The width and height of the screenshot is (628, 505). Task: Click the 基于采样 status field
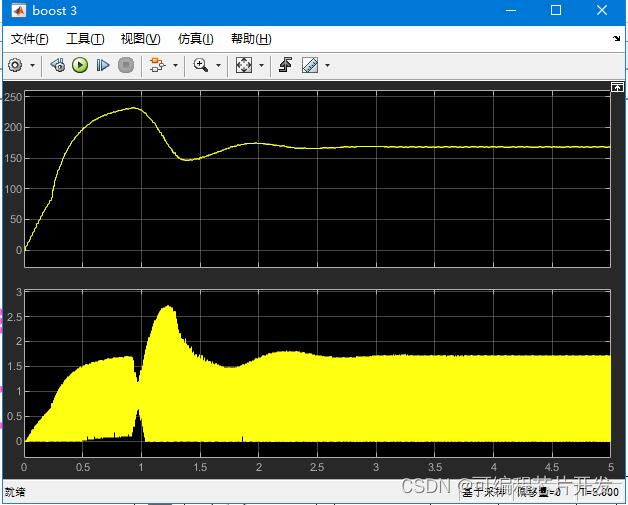483,492
